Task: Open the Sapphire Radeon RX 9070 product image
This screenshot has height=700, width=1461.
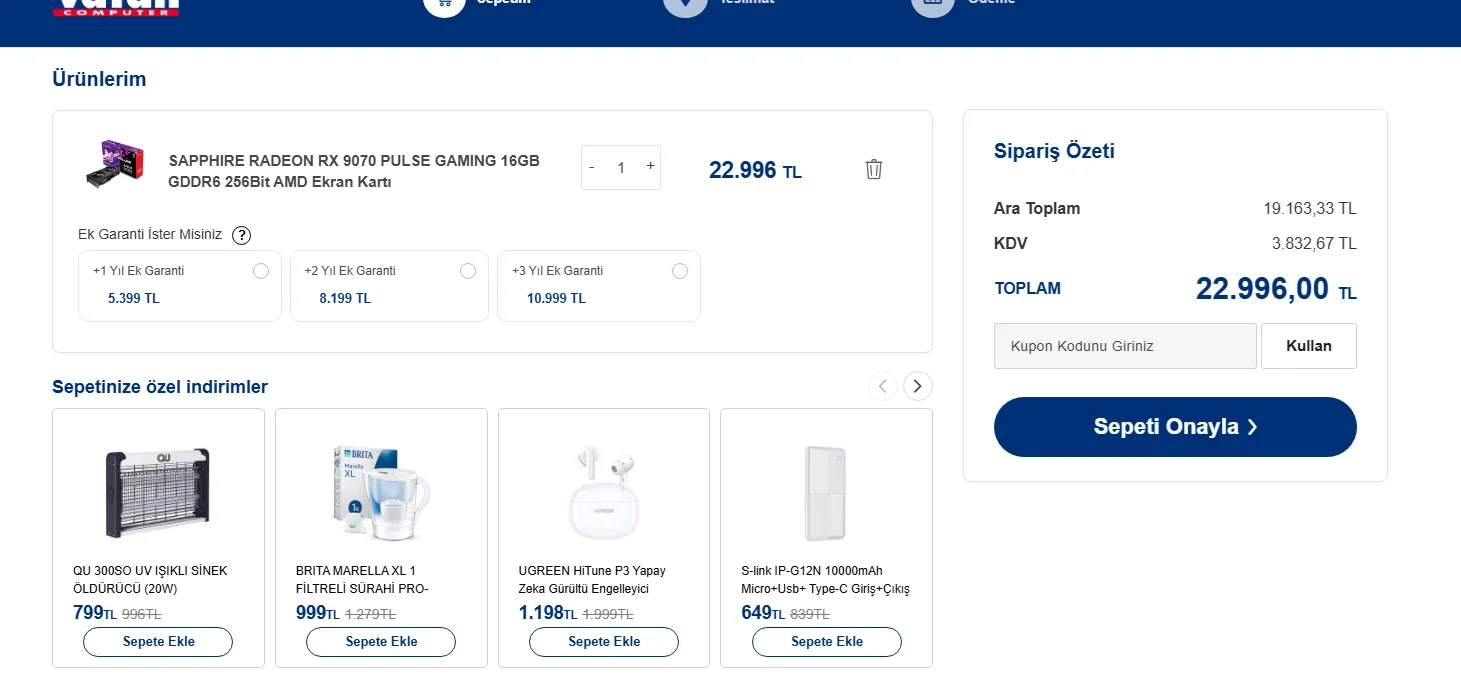Action: (116, 166)
